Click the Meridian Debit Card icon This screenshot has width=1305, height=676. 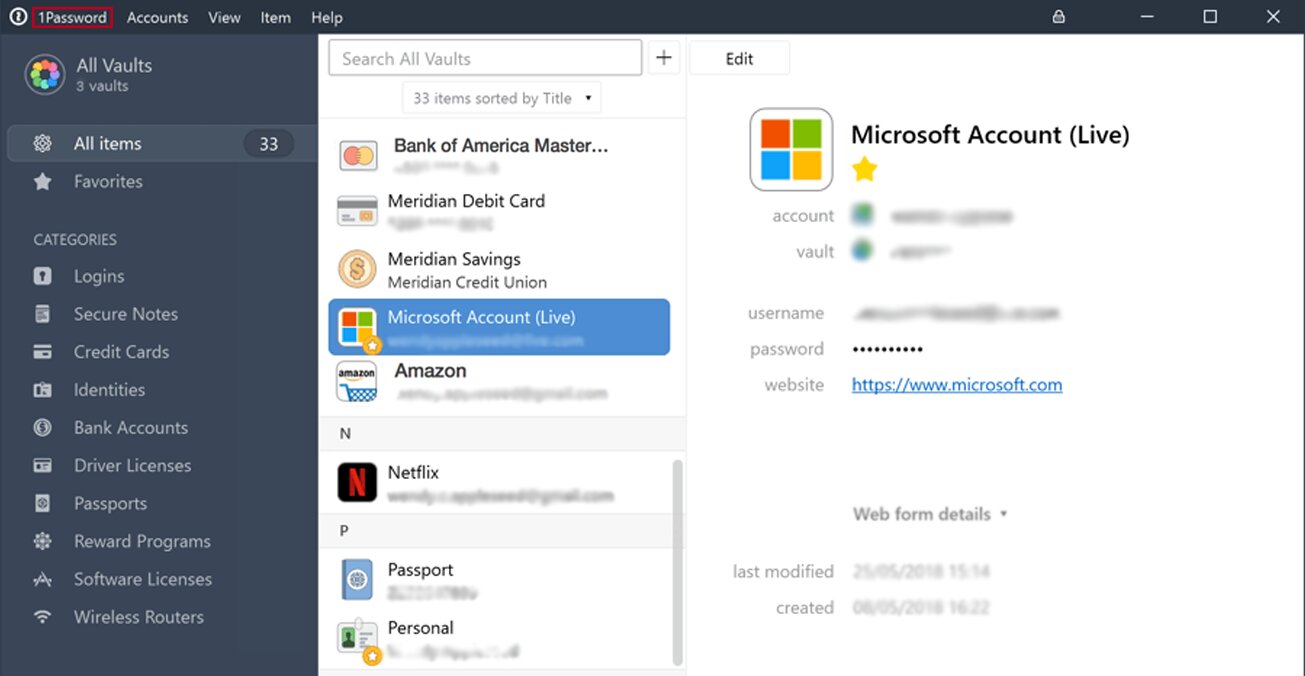(x=357, y=211)
